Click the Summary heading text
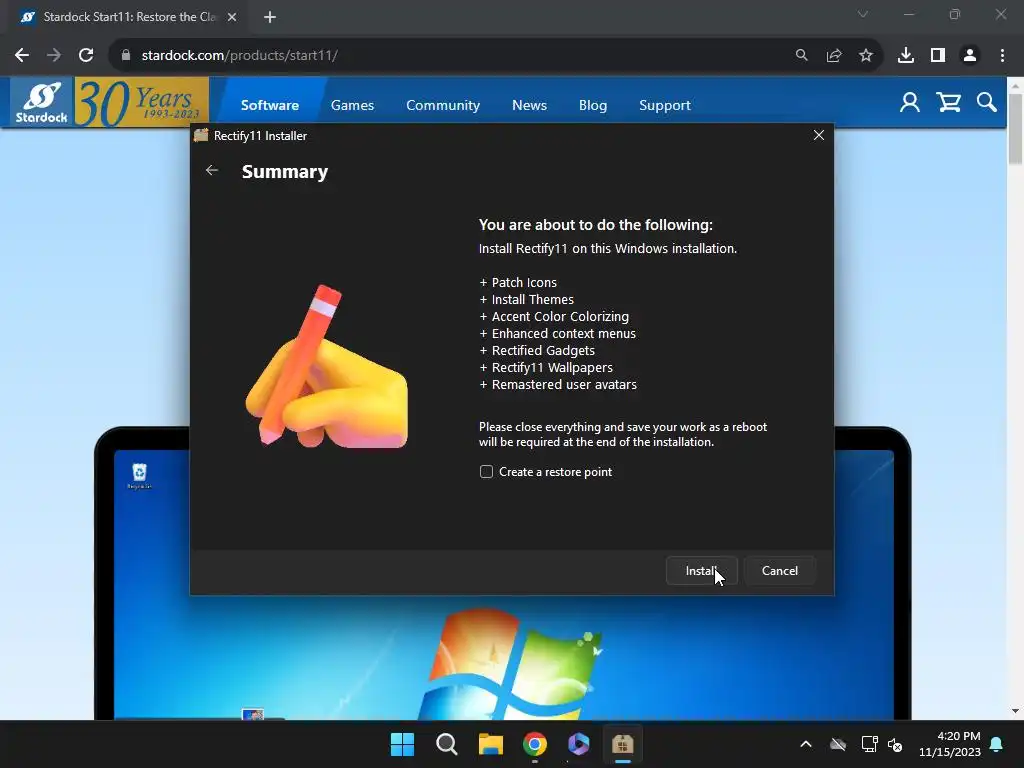Image resolution: width=1024 pixels, height=768 pixels. [285, 171]
